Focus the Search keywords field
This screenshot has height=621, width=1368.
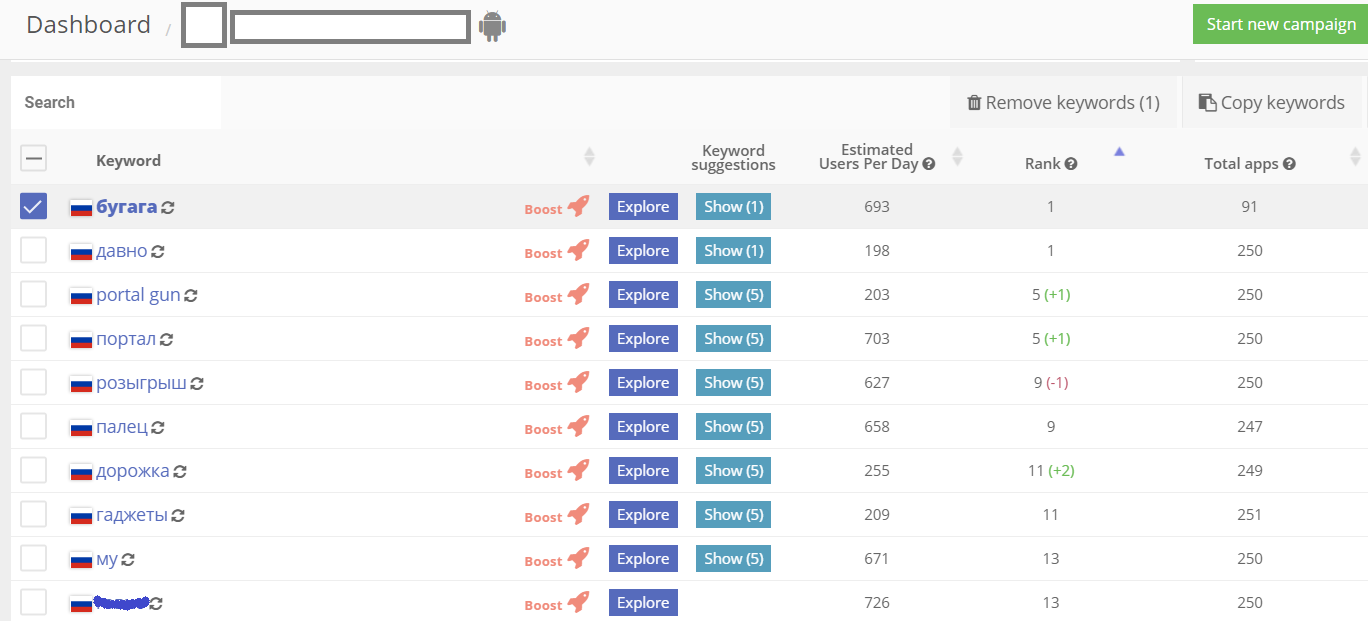(x=116, y=103)
